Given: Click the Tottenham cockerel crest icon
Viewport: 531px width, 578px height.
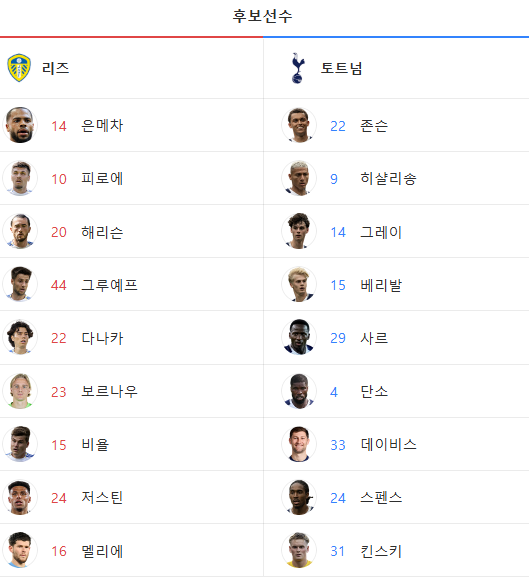Looking at the screenshot, I should pyautogui.click(x=298, y=68).
